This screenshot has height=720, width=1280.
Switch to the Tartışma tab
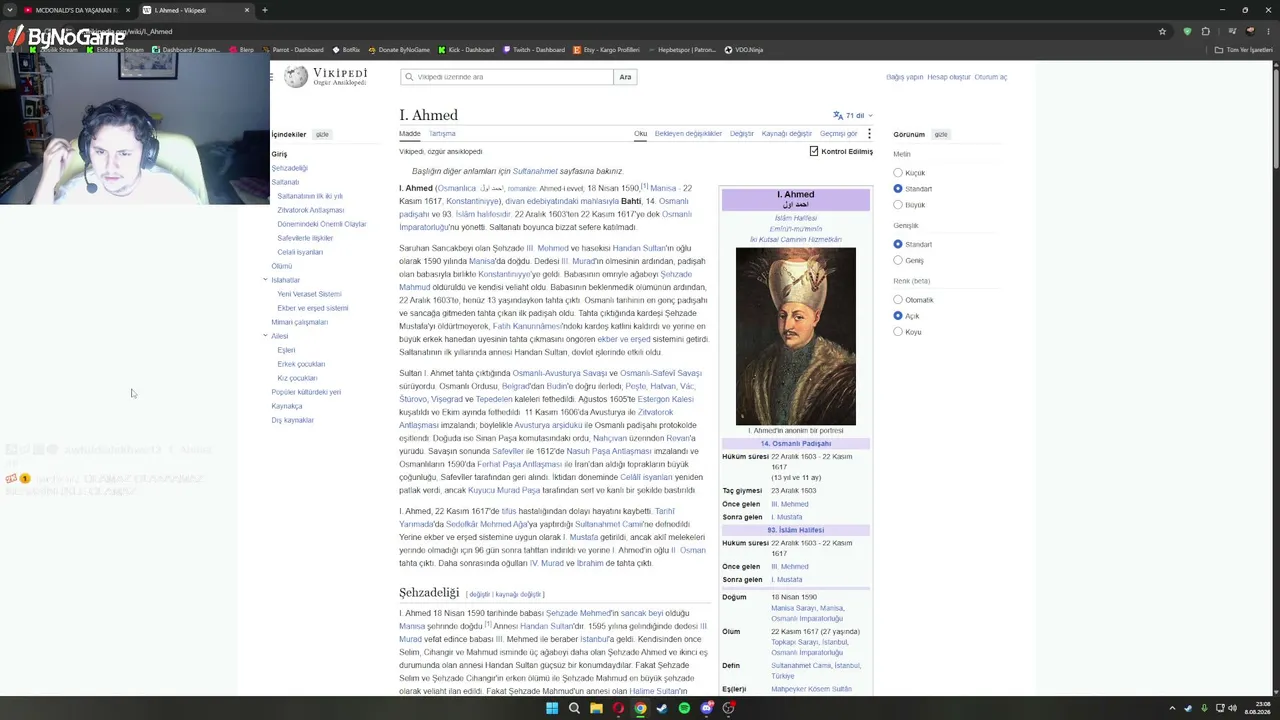click(442, 134)
